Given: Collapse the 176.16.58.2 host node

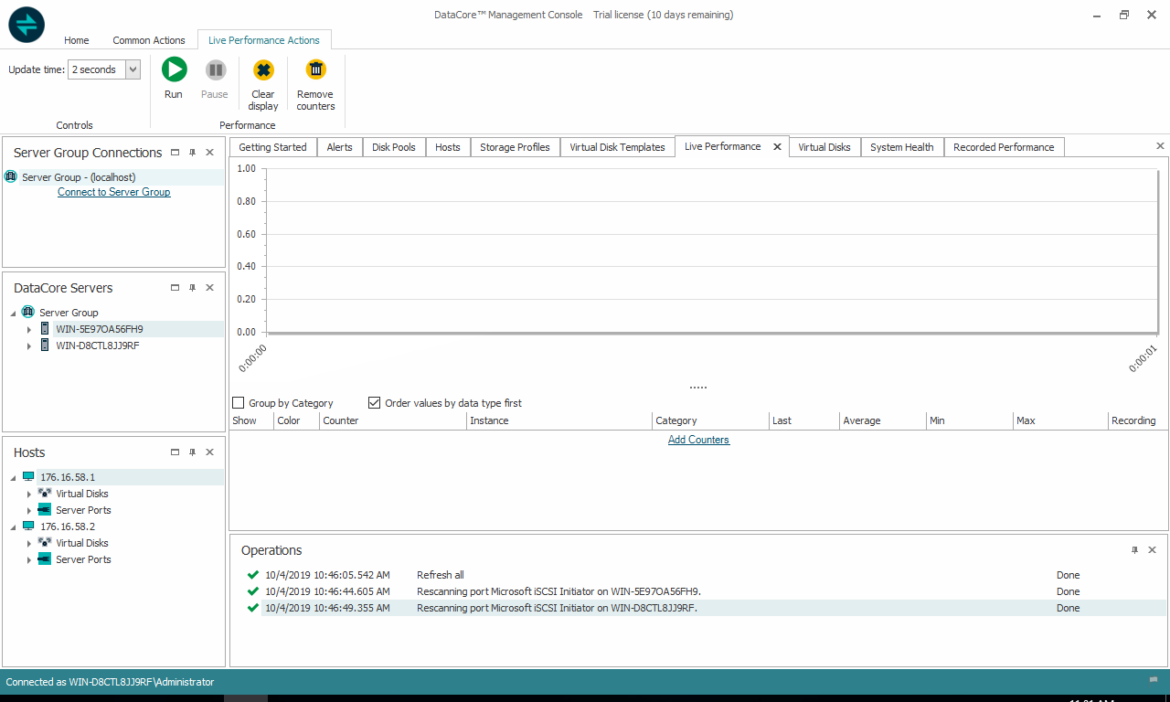Looking at the screenshot, I should coord(13,527).
